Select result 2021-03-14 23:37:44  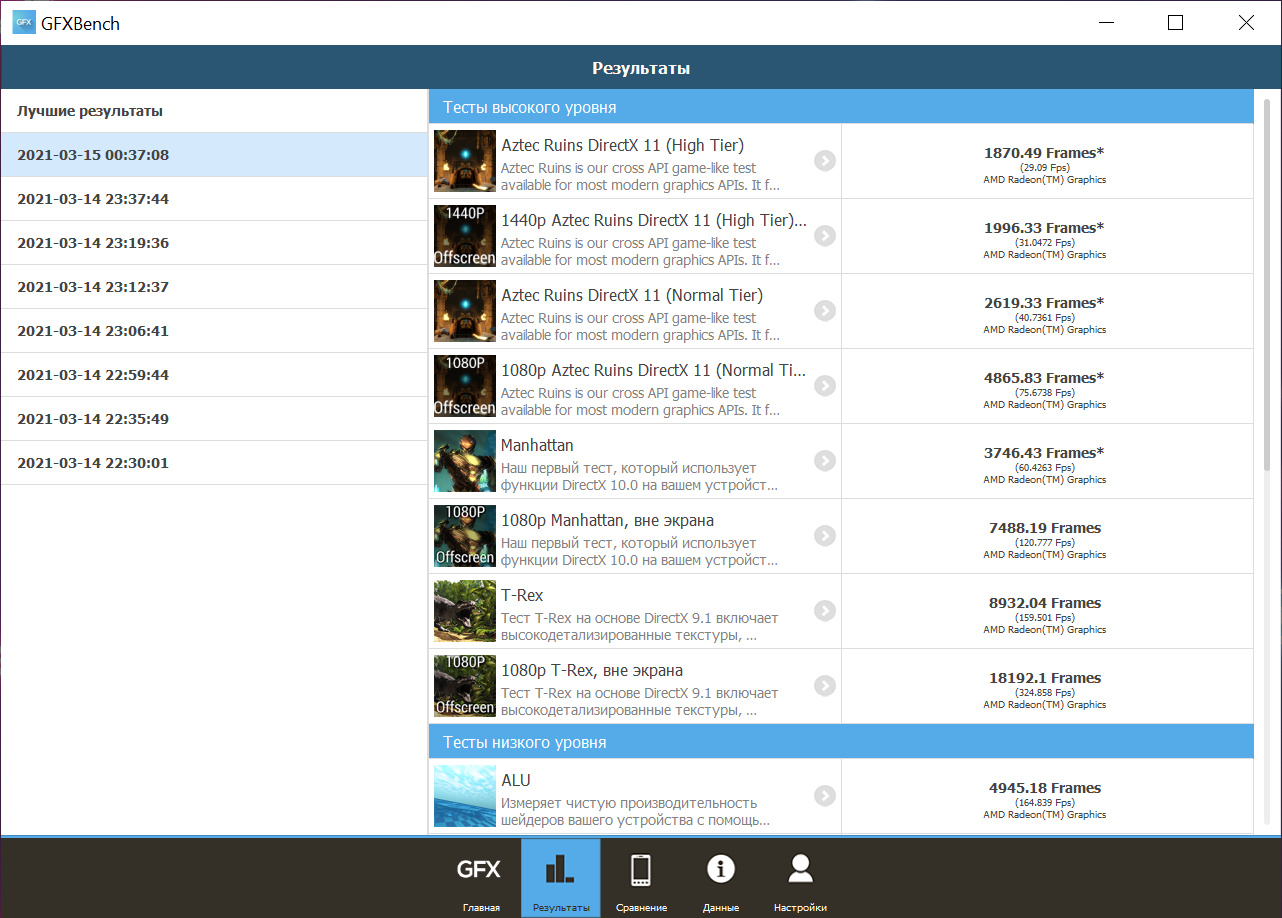click(x=214, y=199)
